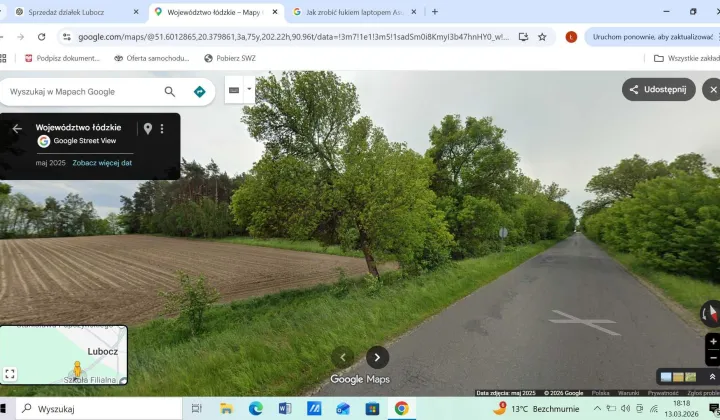Zoom out with the minus button

click(x=713, y=358)
